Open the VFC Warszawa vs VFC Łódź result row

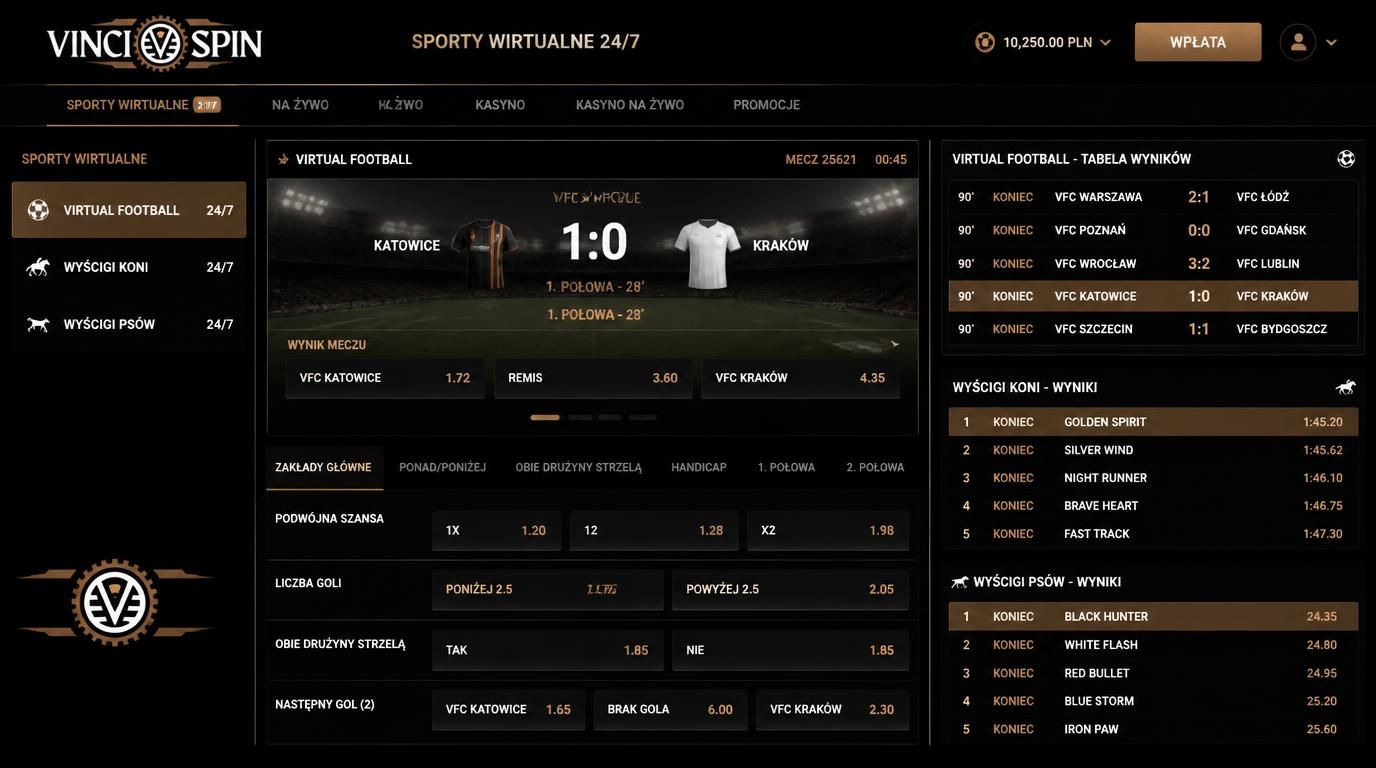(x=1154, y=197)
